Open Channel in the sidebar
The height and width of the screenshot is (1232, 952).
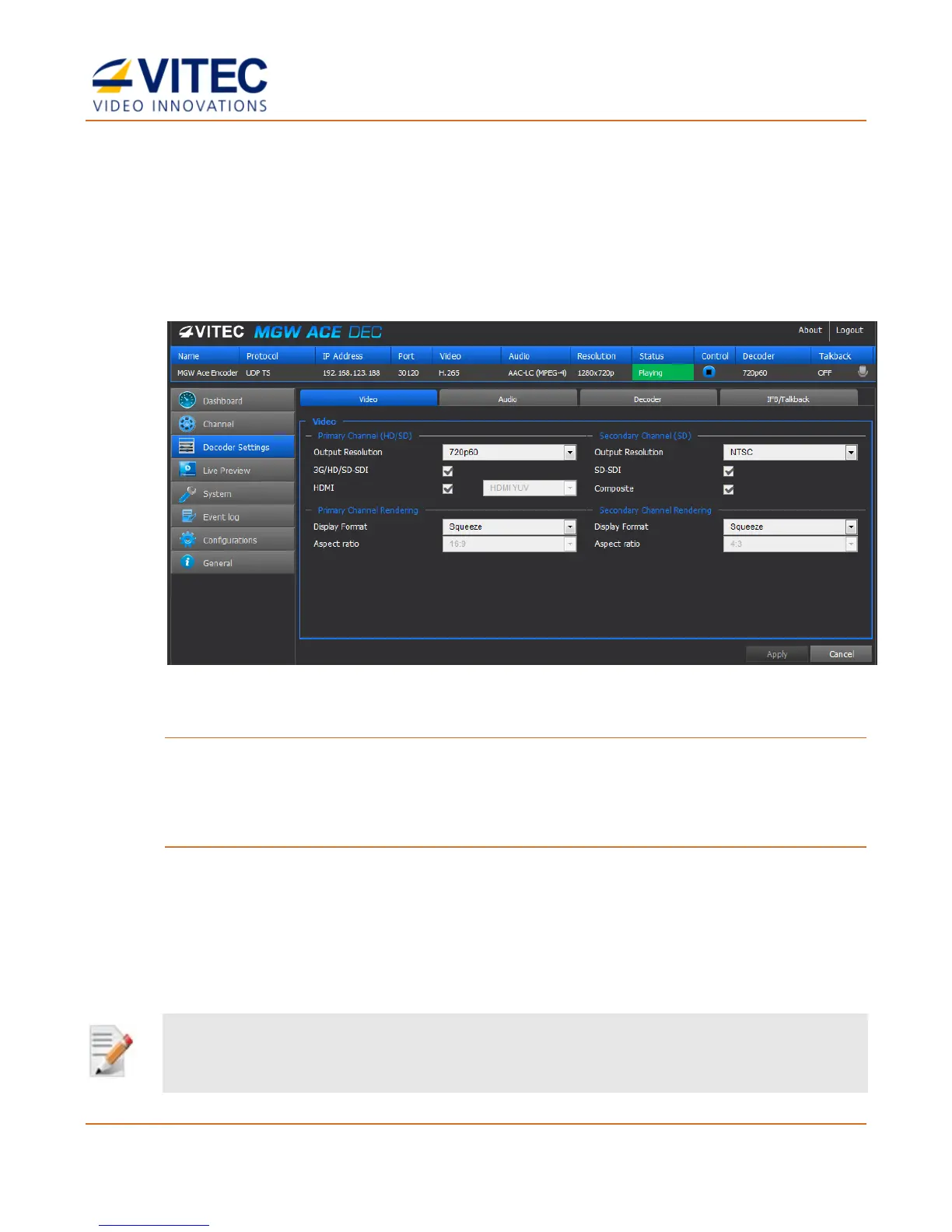[233, 423]
